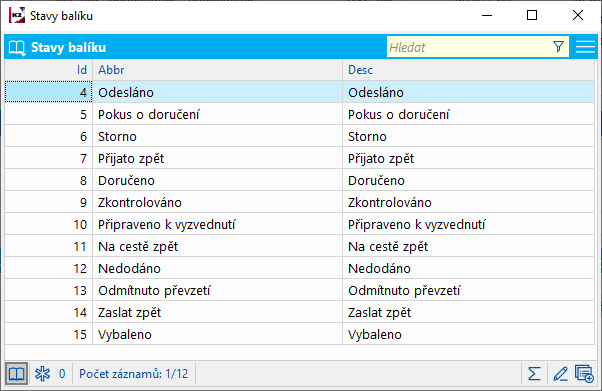Image resolution: width=602 pixels, height=391 pixels.
Task: Click the Desc column header
Action: click(468, 70)
